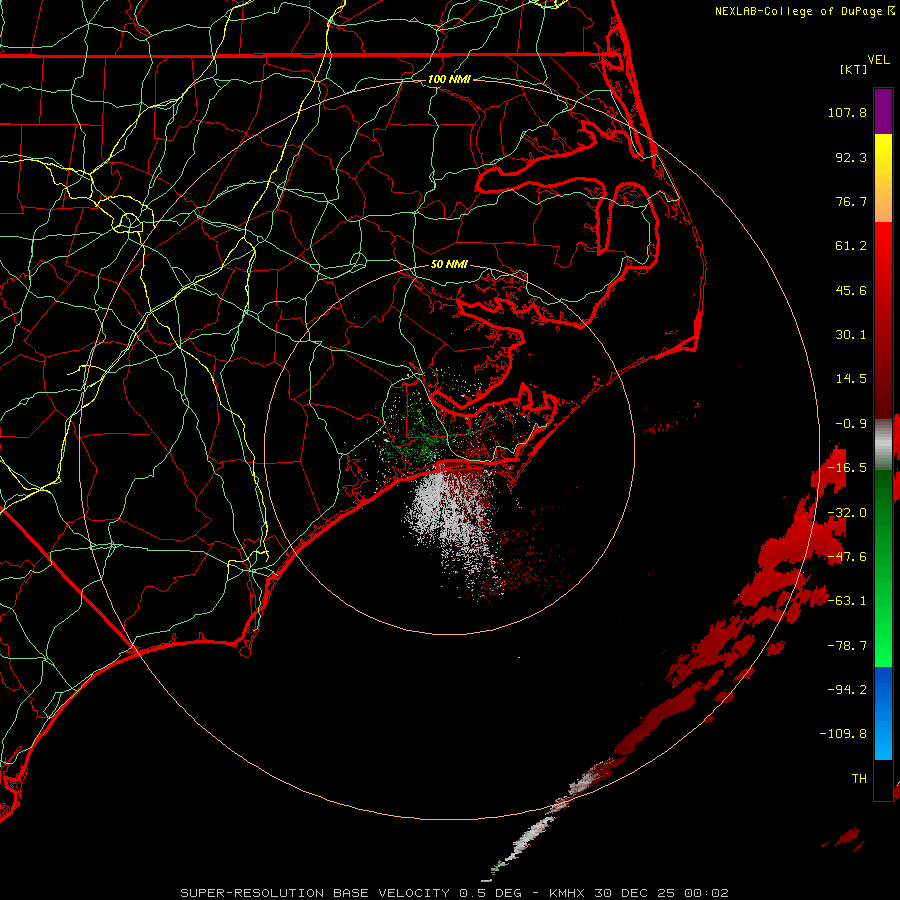This screenshot has width=900, height=900.
Task: Select the 61.2 velocity scale value
Action: click(x=851, y=246)
